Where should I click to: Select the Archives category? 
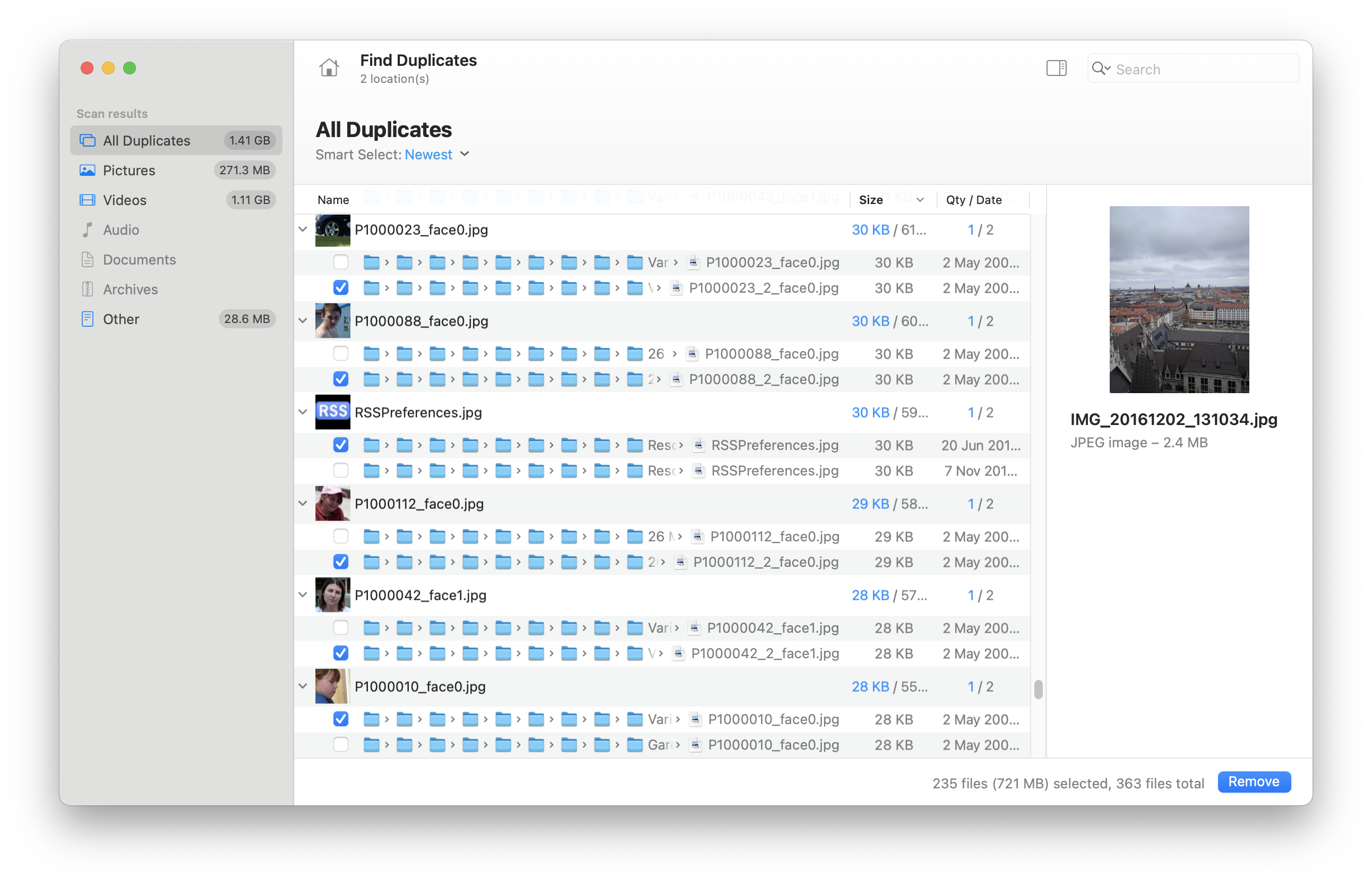point(130,289)
